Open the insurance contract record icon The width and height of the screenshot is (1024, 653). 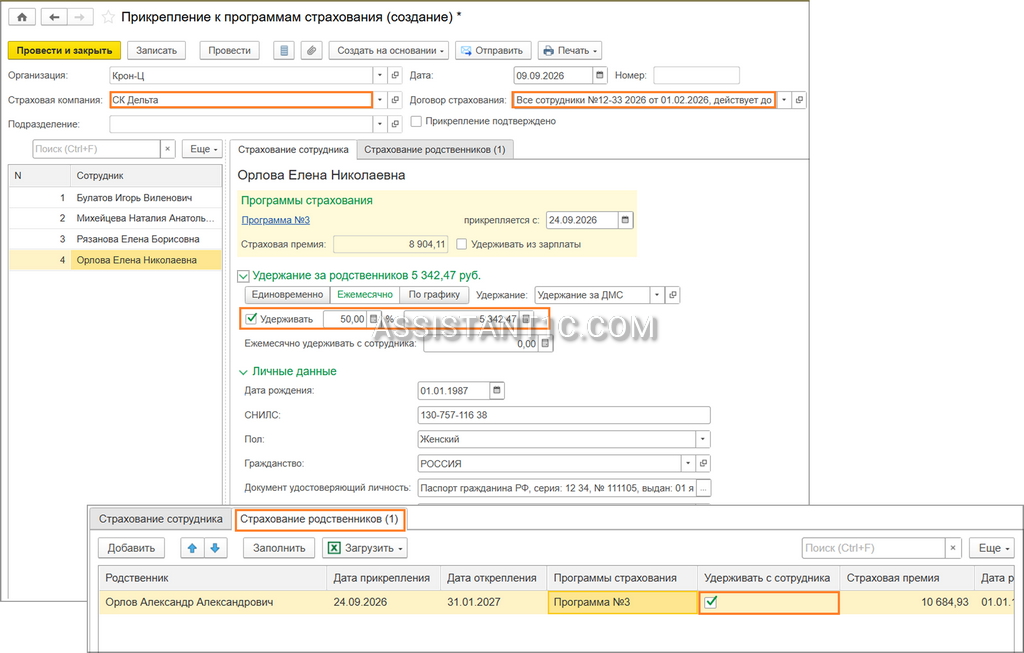pyautogui.click(x=799, y=100)
